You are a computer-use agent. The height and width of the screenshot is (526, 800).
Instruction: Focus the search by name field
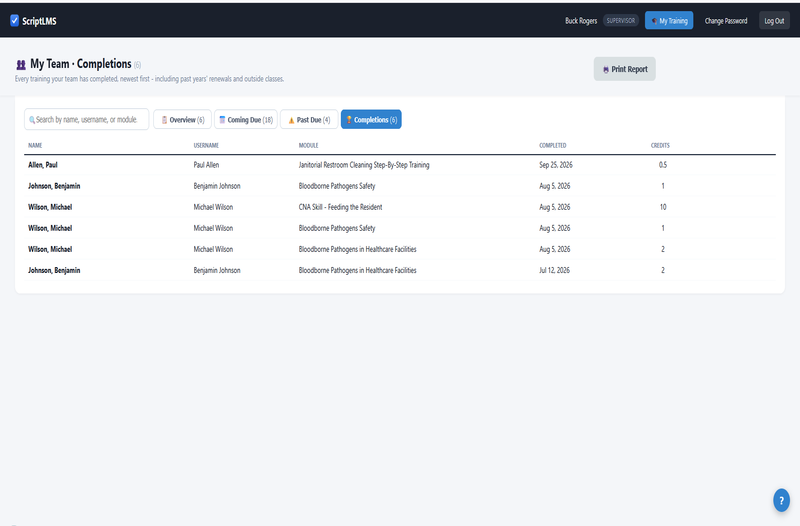(x=86, y=119)
